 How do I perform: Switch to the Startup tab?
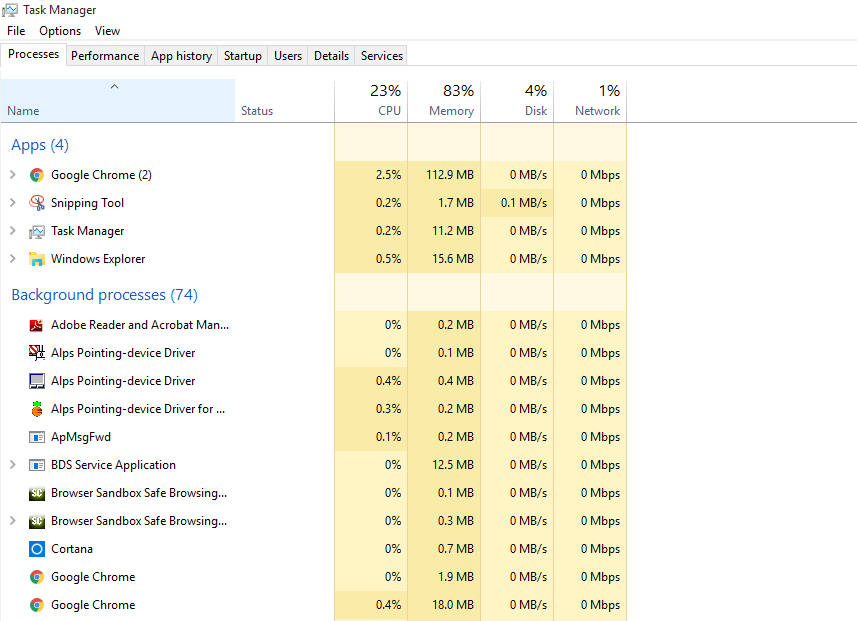pyautogui.click(x=242, y=55)
